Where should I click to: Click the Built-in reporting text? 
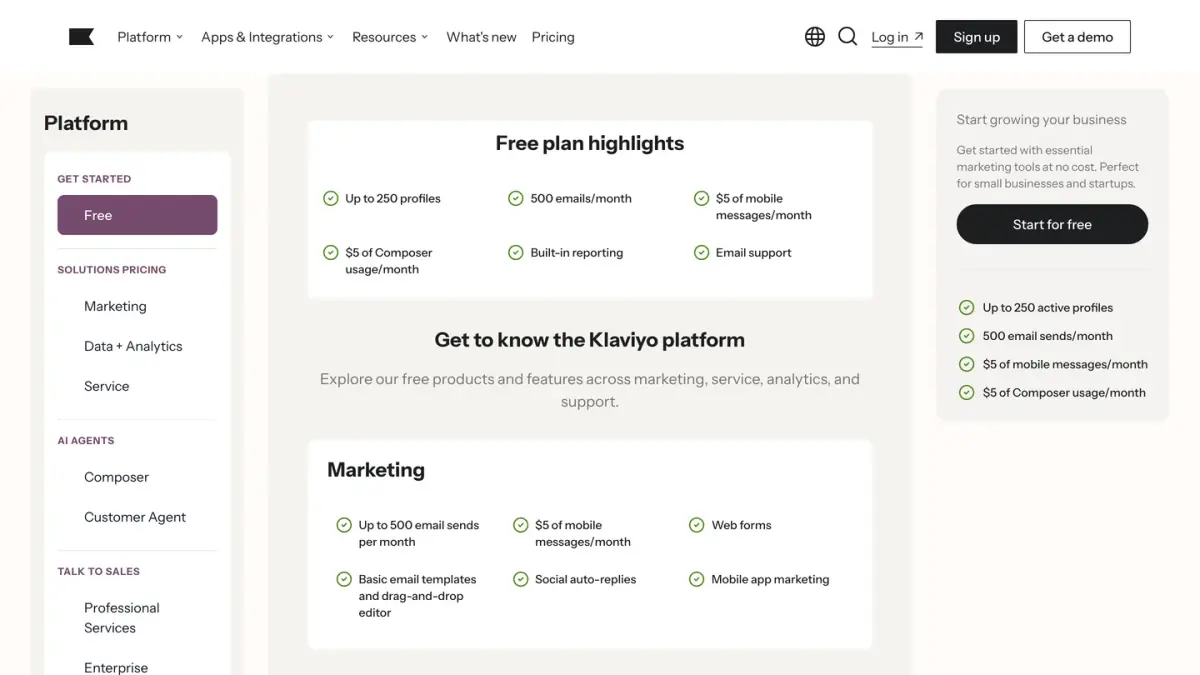pyautogui.click(x=577, y=253)
